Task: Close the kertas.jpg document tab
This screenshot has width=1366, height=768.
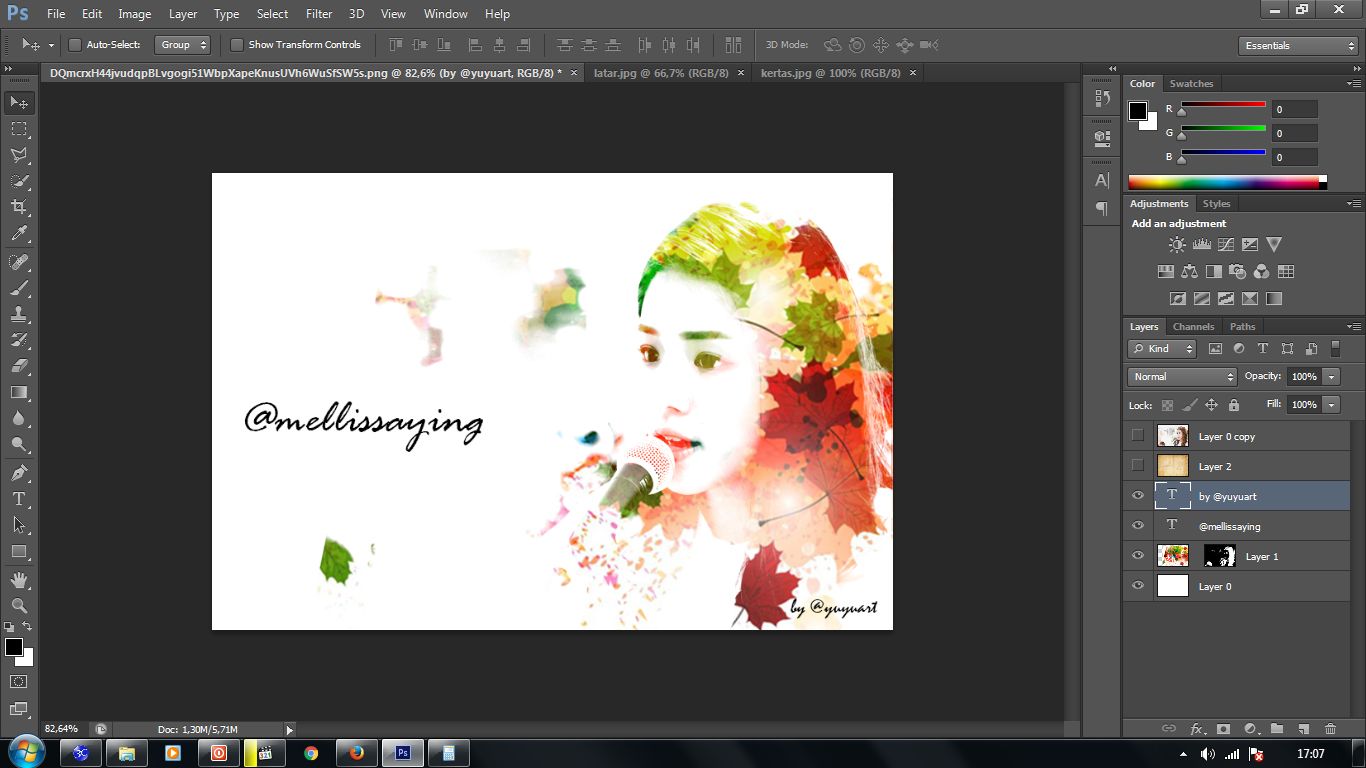Action: click(914, 73)
